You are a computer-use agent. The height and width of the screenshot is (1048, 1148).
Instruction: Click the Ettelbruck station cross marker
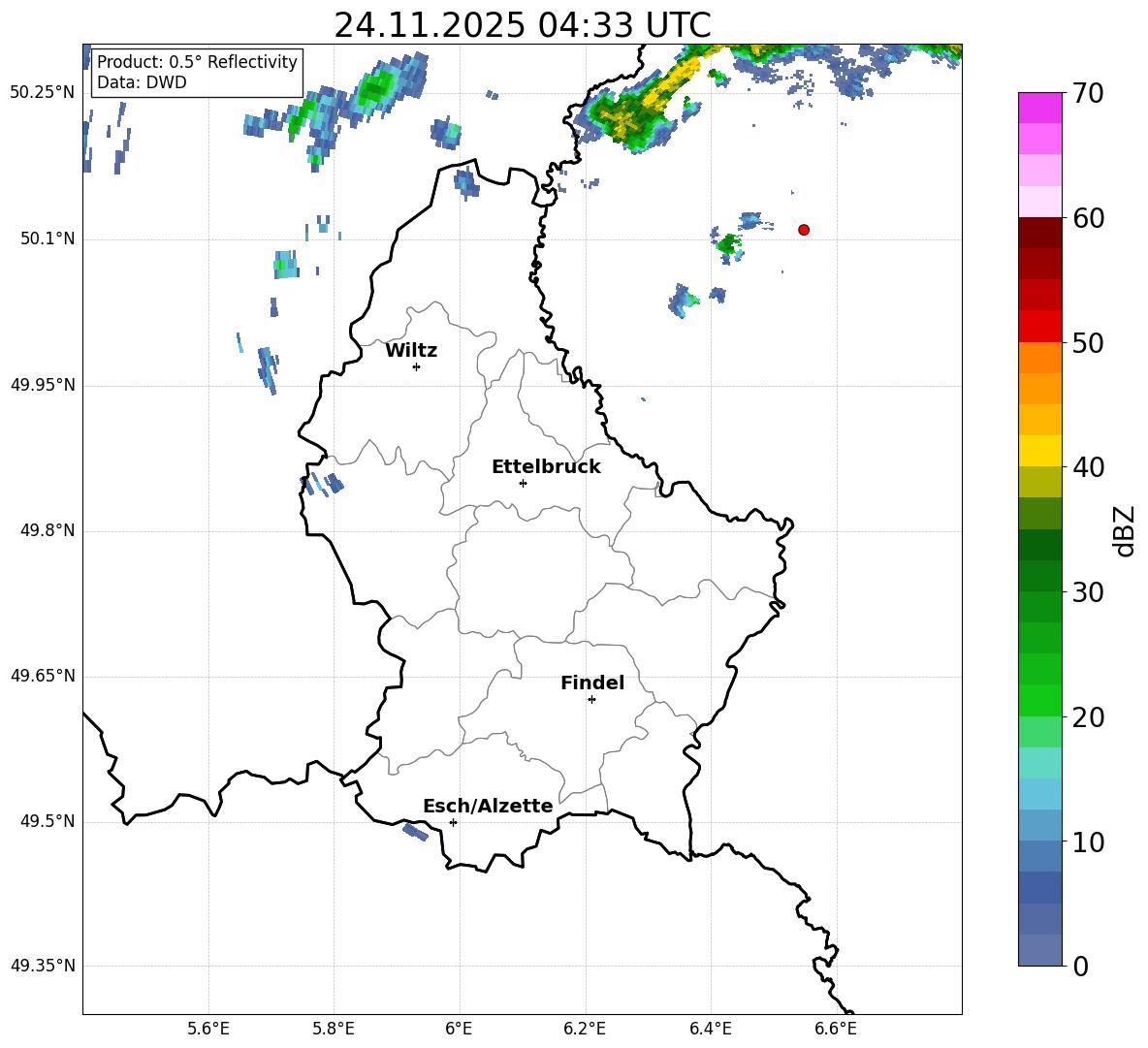coord(523,483)
